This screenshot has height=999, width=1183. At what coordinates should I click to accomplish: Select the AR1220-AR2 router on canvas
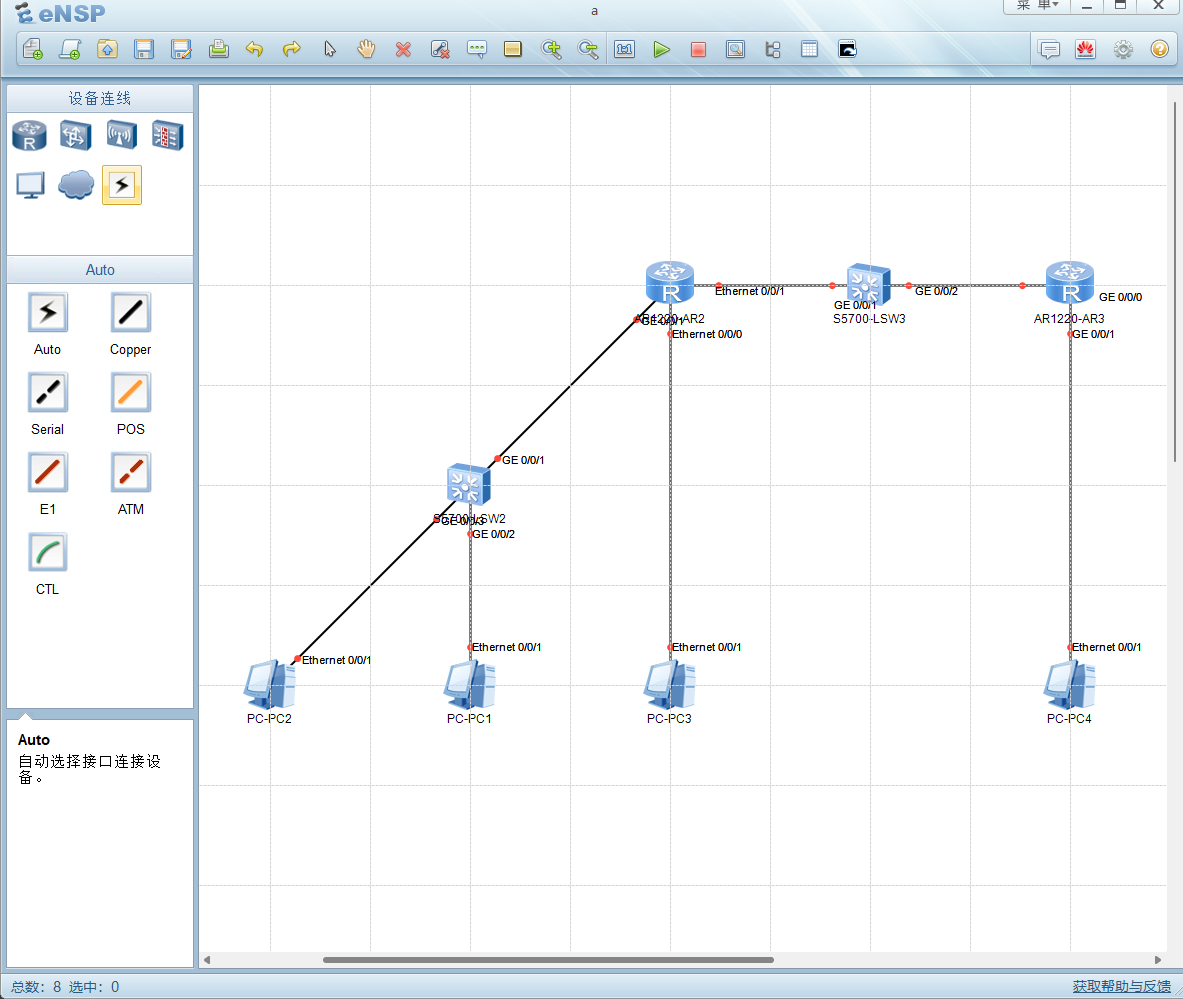[670, 283]
